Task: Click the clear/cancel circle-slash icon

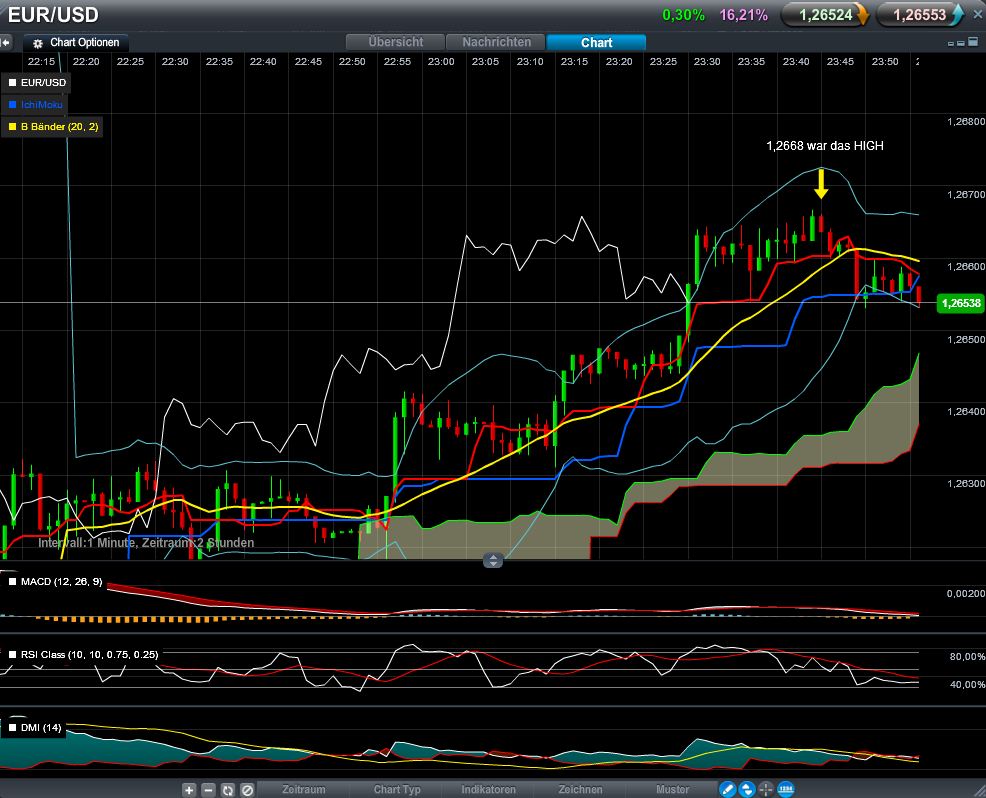Action: pyautogui.click(x=247, y=790)
